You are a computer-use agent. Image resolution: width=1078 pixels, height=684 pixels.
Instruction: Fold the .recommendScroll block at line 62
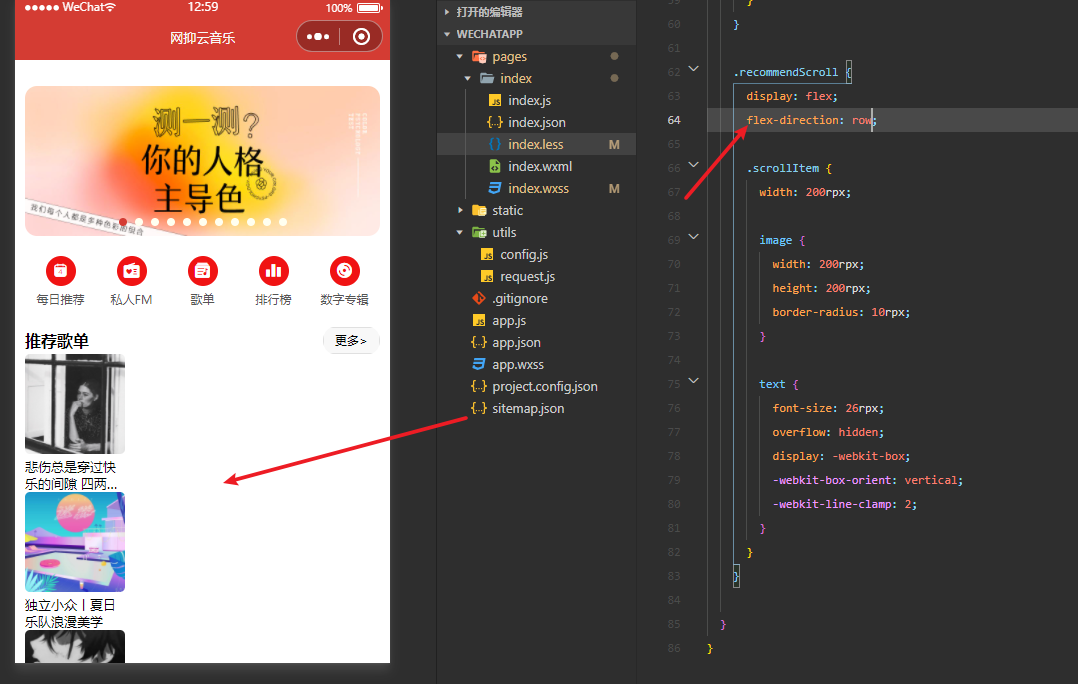click(694, 69)
